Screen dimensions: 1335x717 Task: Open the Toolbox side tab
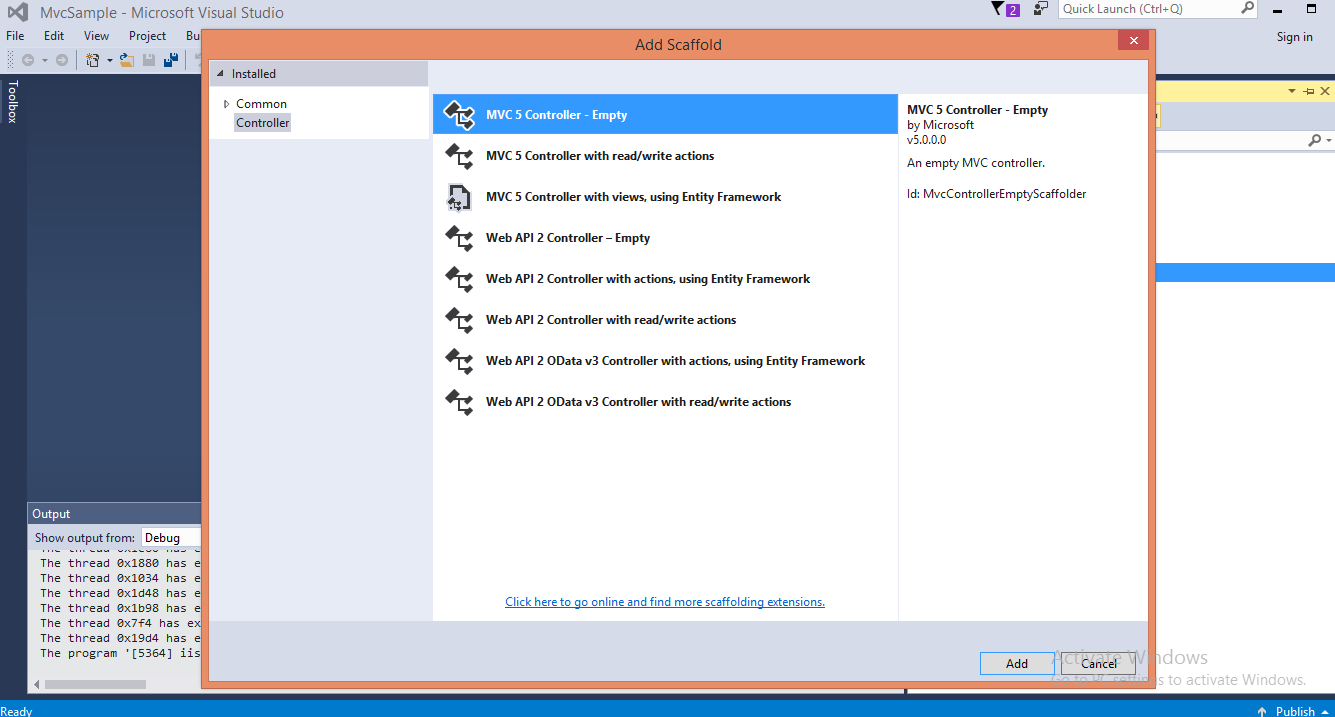pyautogui.click(x=13, y=102)
